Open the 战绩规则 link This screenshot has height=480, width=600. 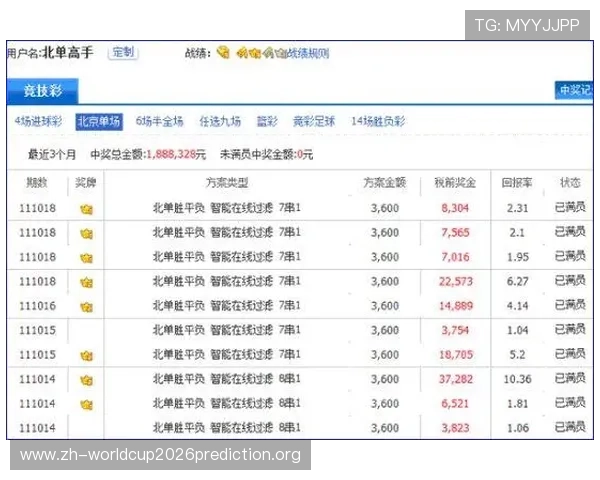[x=308, y=53]
